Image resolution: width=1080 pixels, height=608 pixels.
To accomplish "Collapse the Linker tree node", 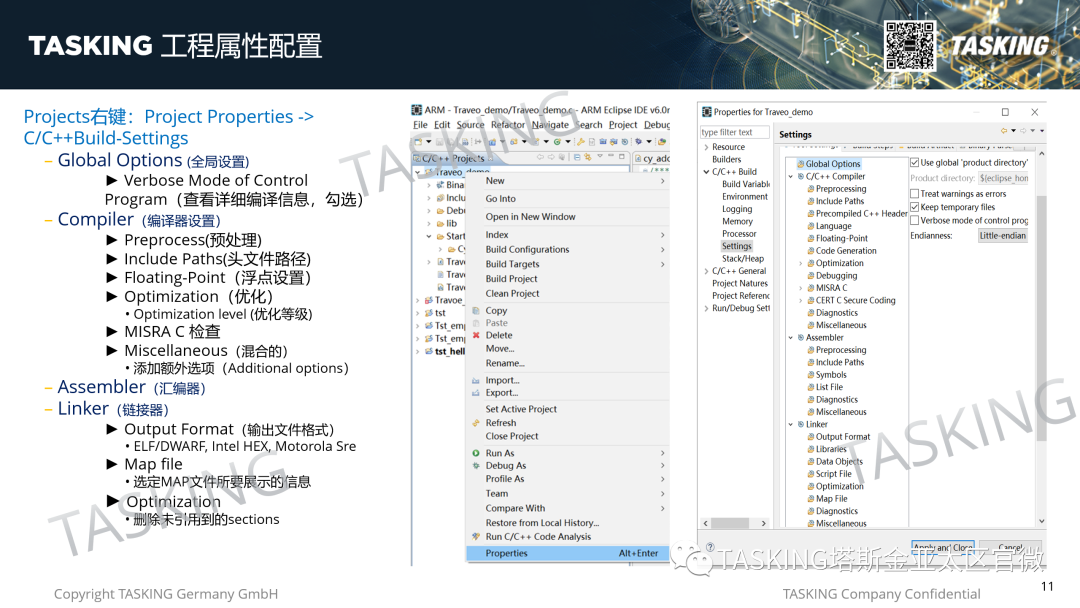I will [791, 424].
